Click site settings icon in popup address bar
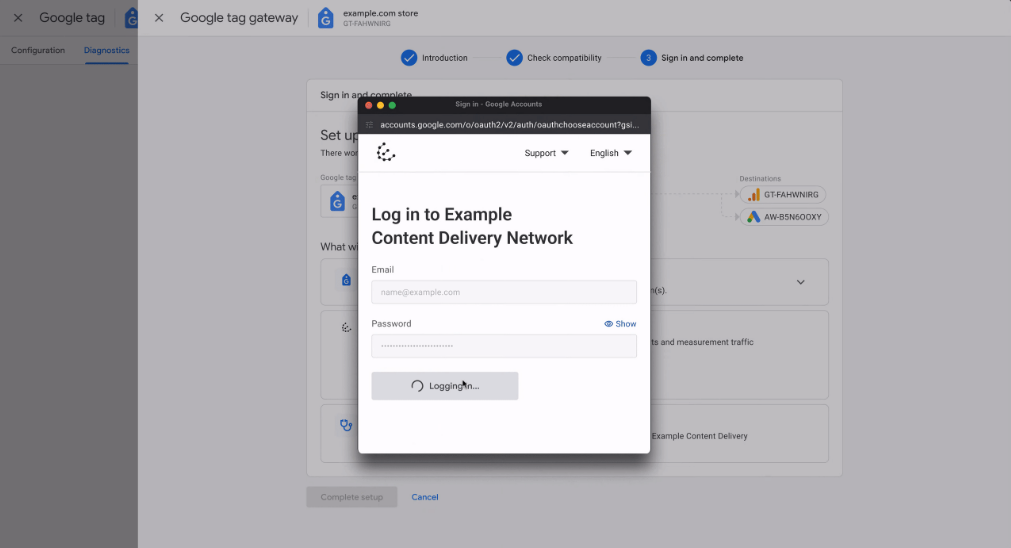The image size is (1011, 548). pyautogui.click(x=369, y=124)
